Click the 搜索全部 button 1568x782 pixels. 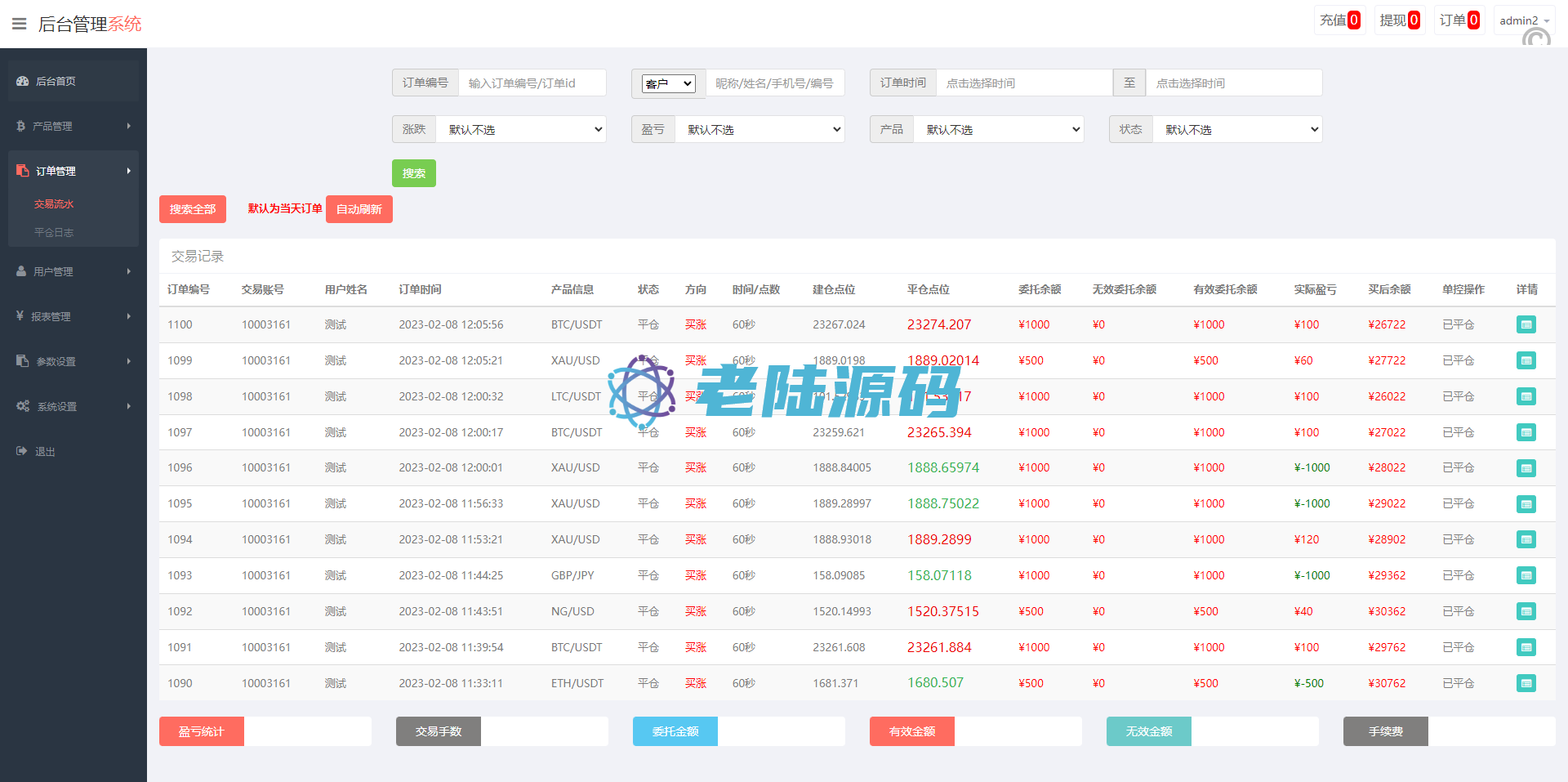coord(193,209)
